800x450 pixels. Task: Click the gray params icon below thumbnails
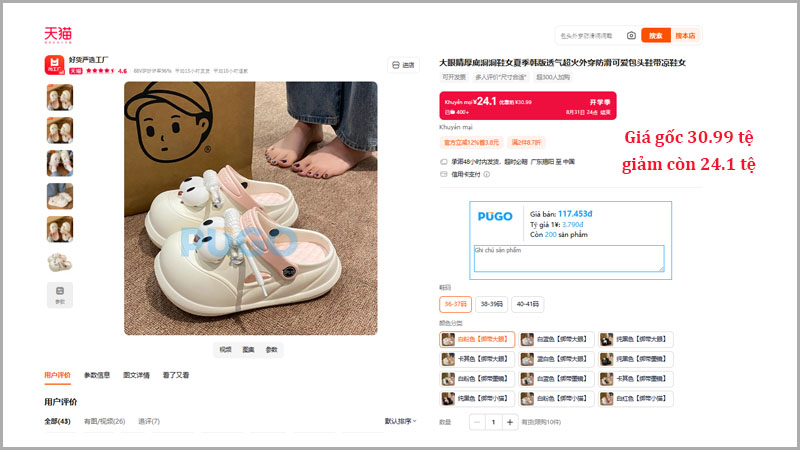pyautogui.click(x=60, y=295)
